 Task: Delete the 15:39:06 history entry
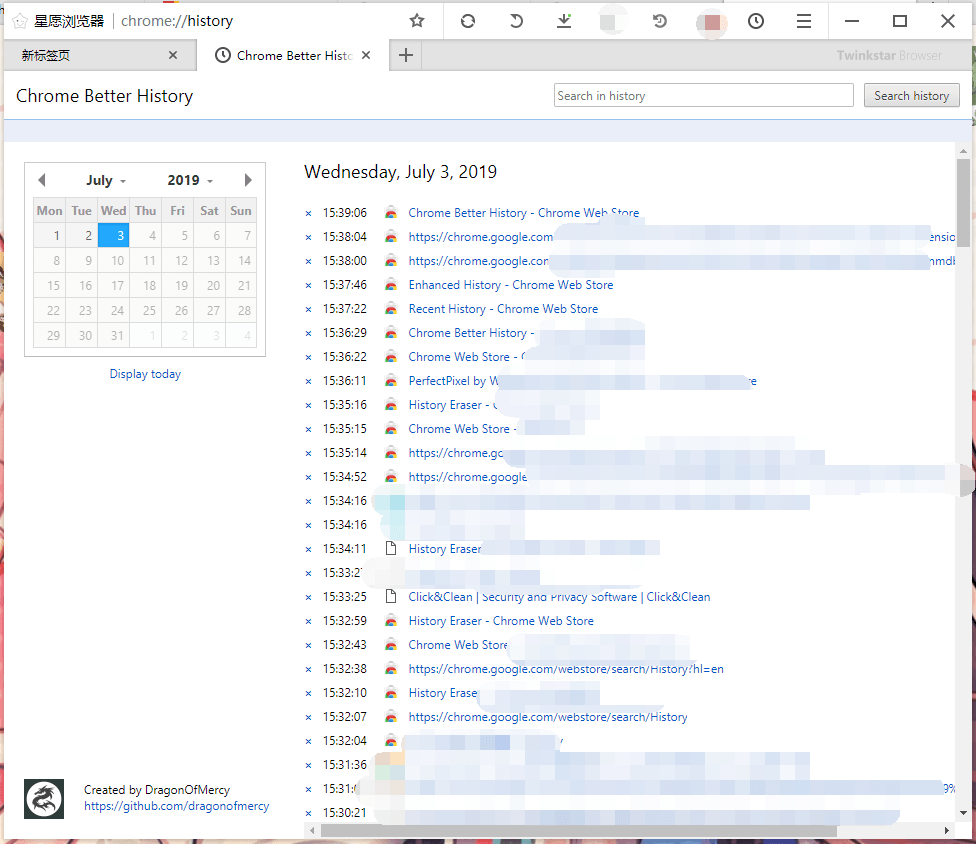(x=308, y=213)
